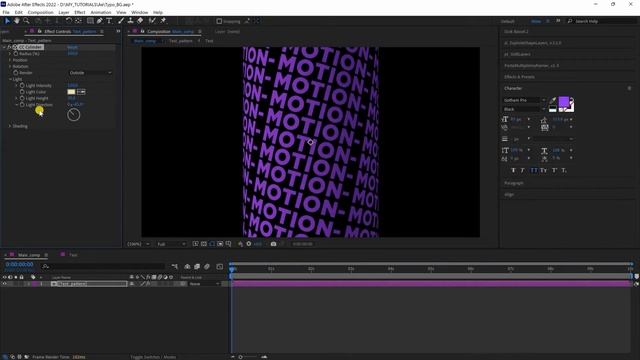Viewport: 640px width, 360px height.
Task: Click the composition flowchart icon in the timeline
Action: point(175,267)
